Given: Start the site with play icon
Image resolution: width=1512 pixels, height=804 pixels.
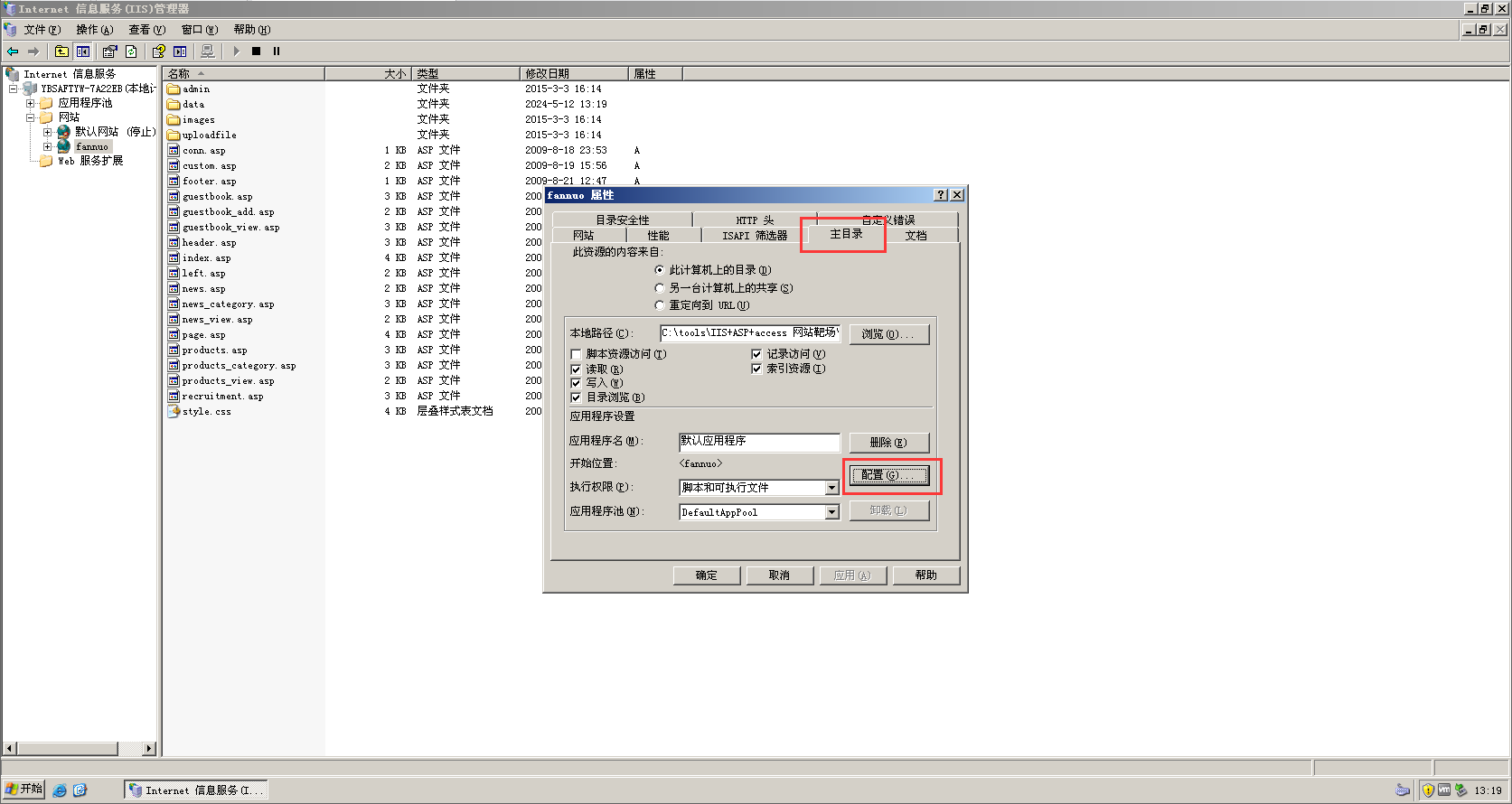Looking at the screenshot, I should (x=237, y=51).
